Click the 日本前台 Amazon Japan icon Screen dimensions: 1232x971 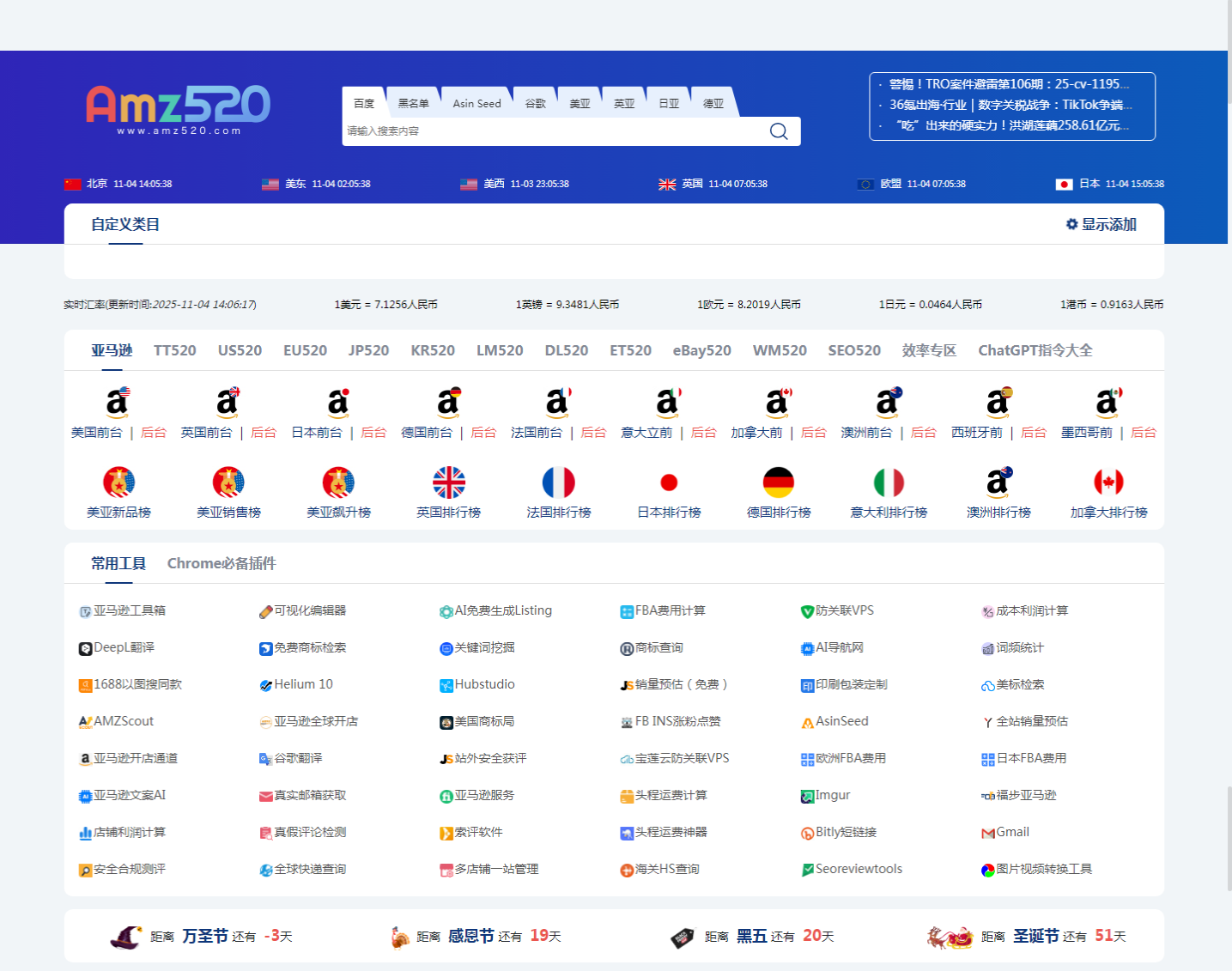pos(338,403)
